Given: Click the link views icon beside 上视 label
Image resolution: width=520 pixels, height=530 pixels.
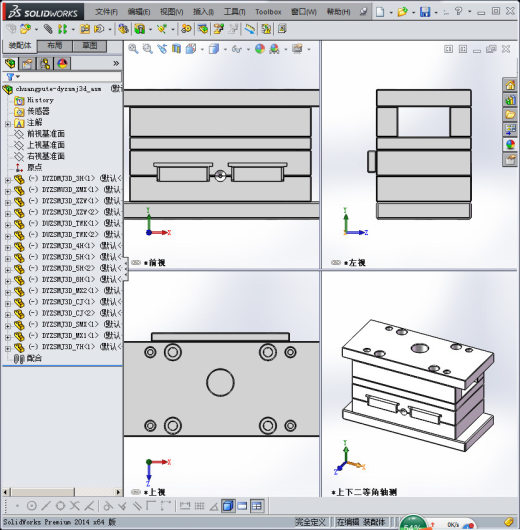Looking at the screenshot, I should pos(136,492).
